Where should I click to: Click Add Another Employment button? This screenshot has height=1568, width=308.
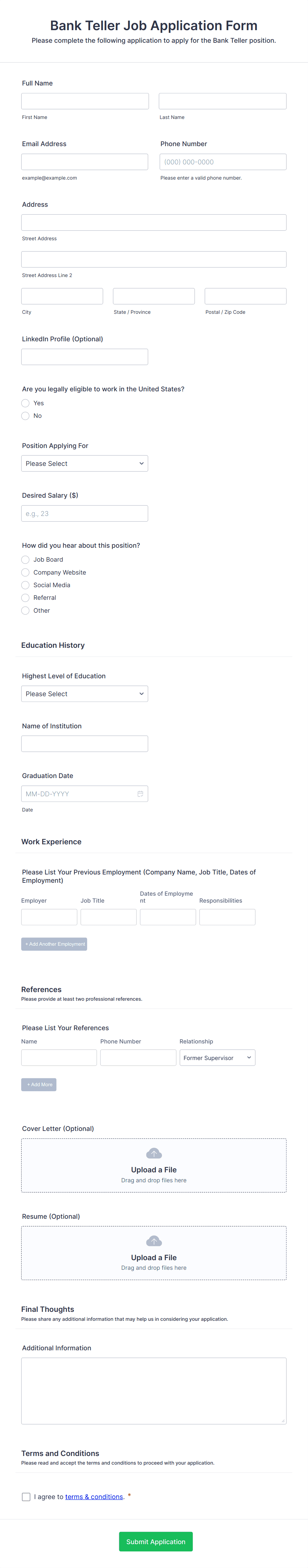click(54, 943)
